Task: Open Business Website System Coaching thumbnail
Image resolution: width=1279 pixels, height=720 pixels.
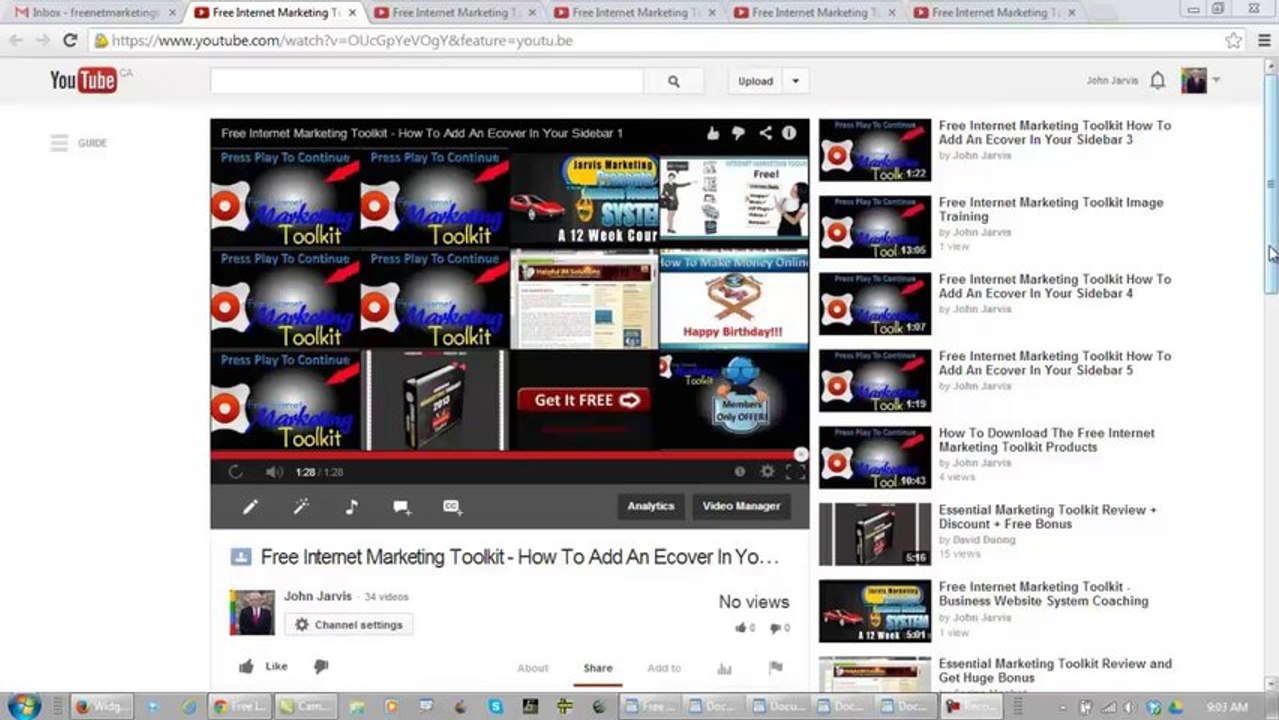Action: click(875, 611)
